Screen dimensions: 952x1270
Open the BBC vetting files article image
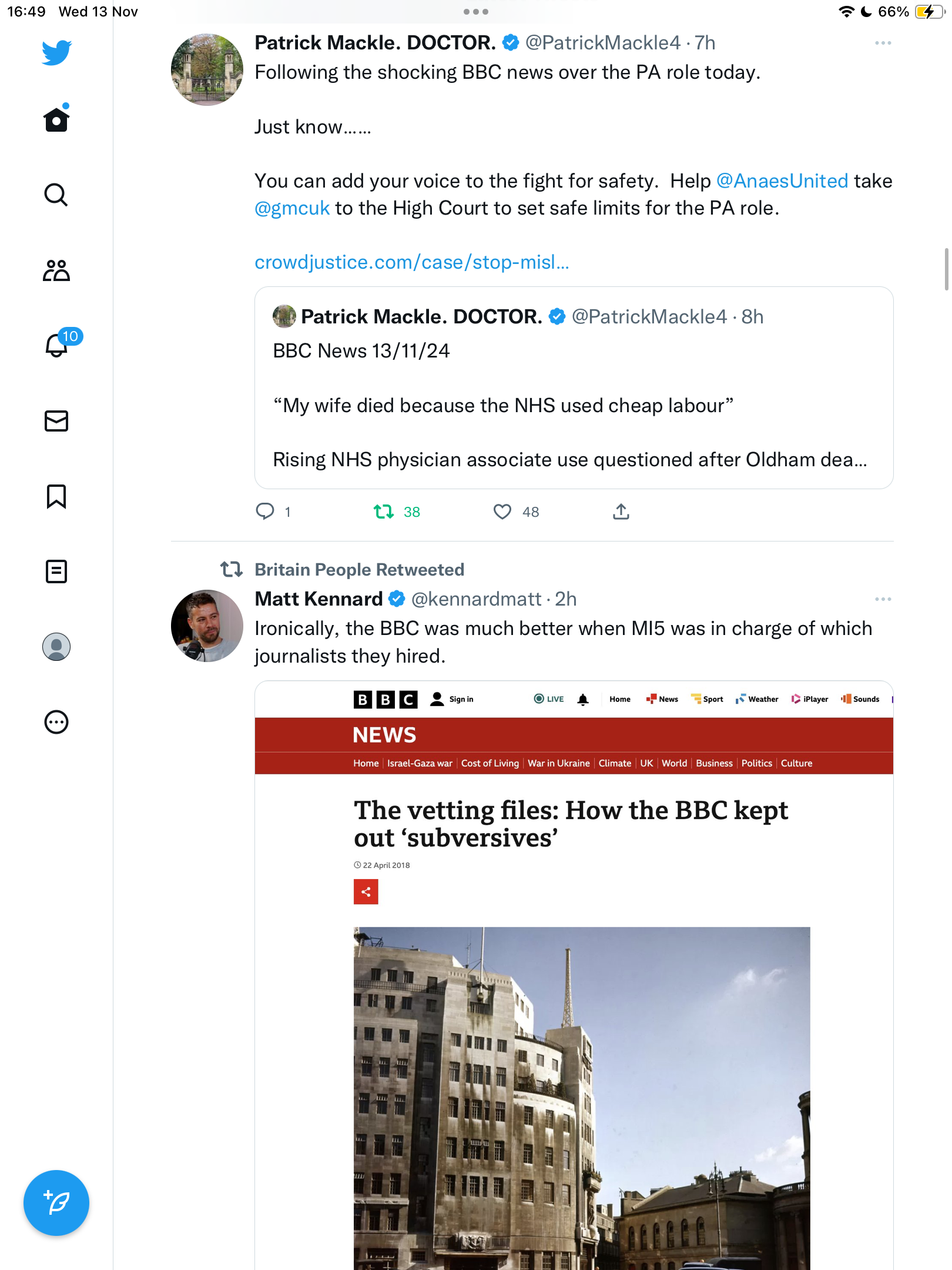574,976
